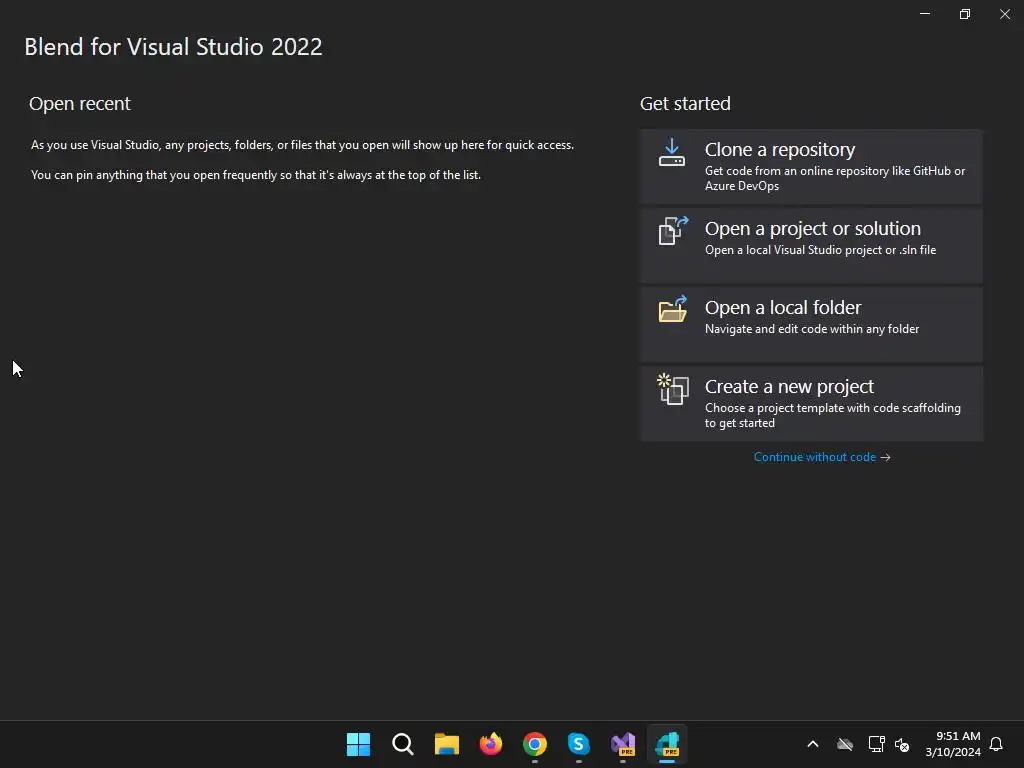Click the 'Blend for Visual Studio 2022' title
This screenshot has height=768, width=1024.
pyautogui.click(x=173, y=47)
